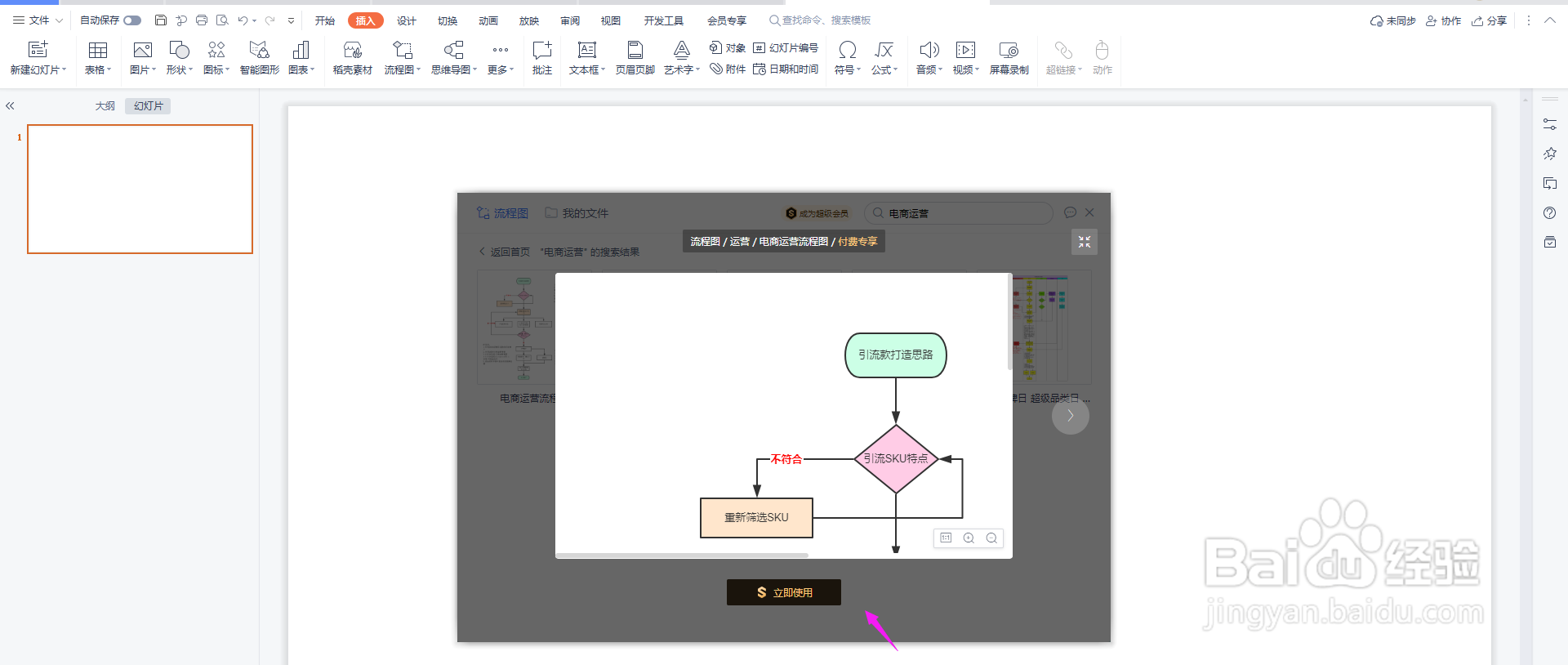Image resolution: width=1568 pixels, height=665 pixels.
Task: Click the print preview icon
Action: [222, 20]
